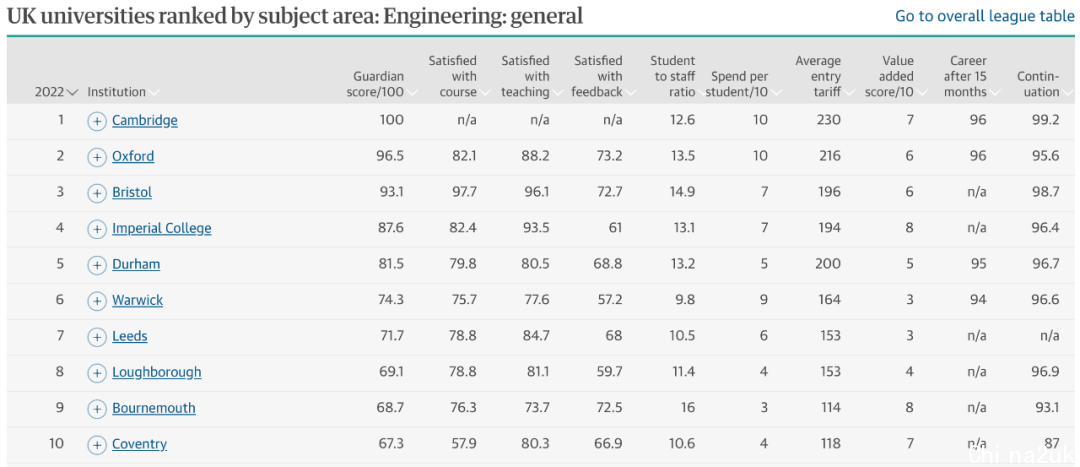The width and height of the screenshot is (1080, 467).
Task: Sort by Average entry tariff column
Action: coord(818,76)
